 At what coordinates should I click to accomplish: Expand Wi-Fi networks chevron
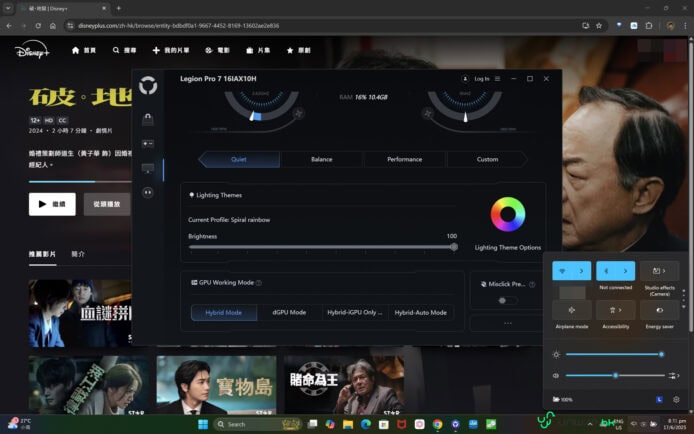[x=581, y=271]
